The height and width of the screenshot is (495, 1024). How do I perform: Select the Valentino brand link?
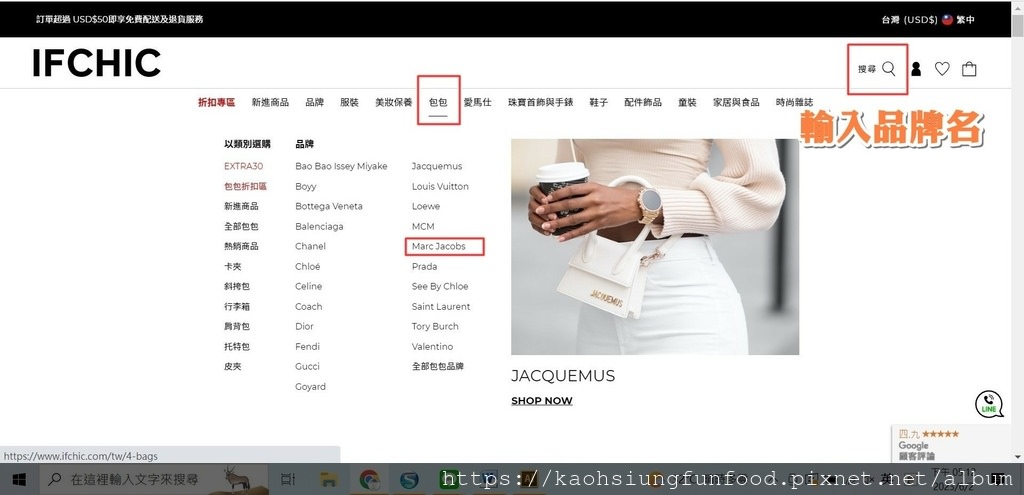pyautogui.click(x=432, y=347)
